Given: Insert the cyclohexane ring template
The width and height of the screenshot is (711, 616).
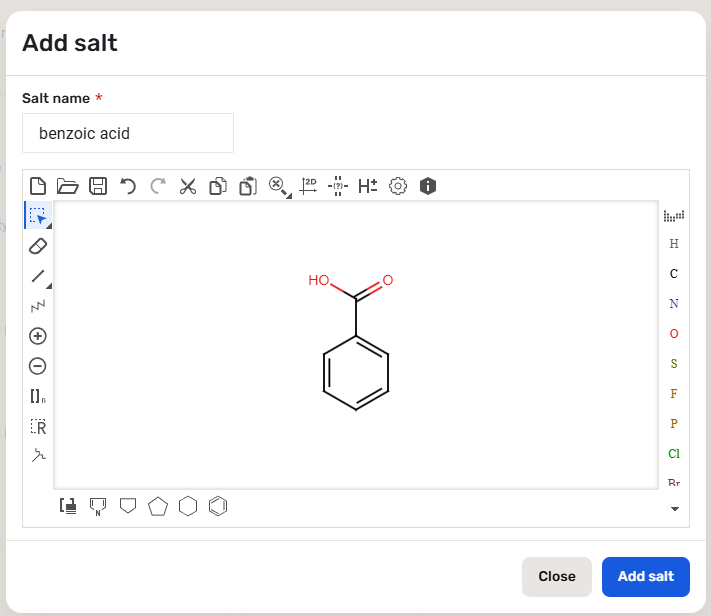Looking at the screenshot, I should click(188, 506).
